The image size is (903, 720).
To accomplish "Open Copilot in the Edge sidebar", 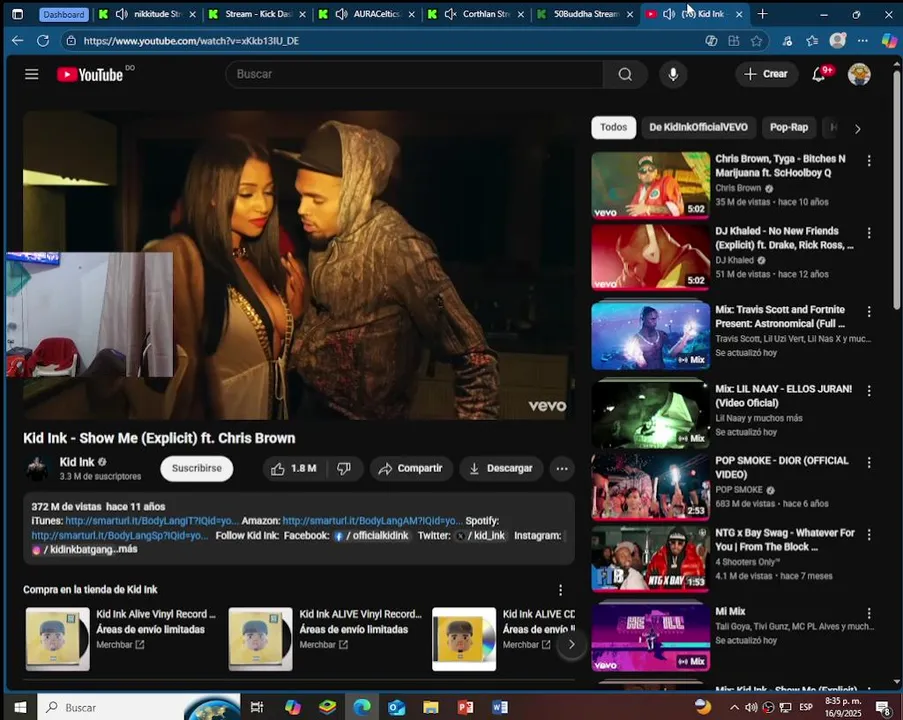I will (x=889, y=41).
